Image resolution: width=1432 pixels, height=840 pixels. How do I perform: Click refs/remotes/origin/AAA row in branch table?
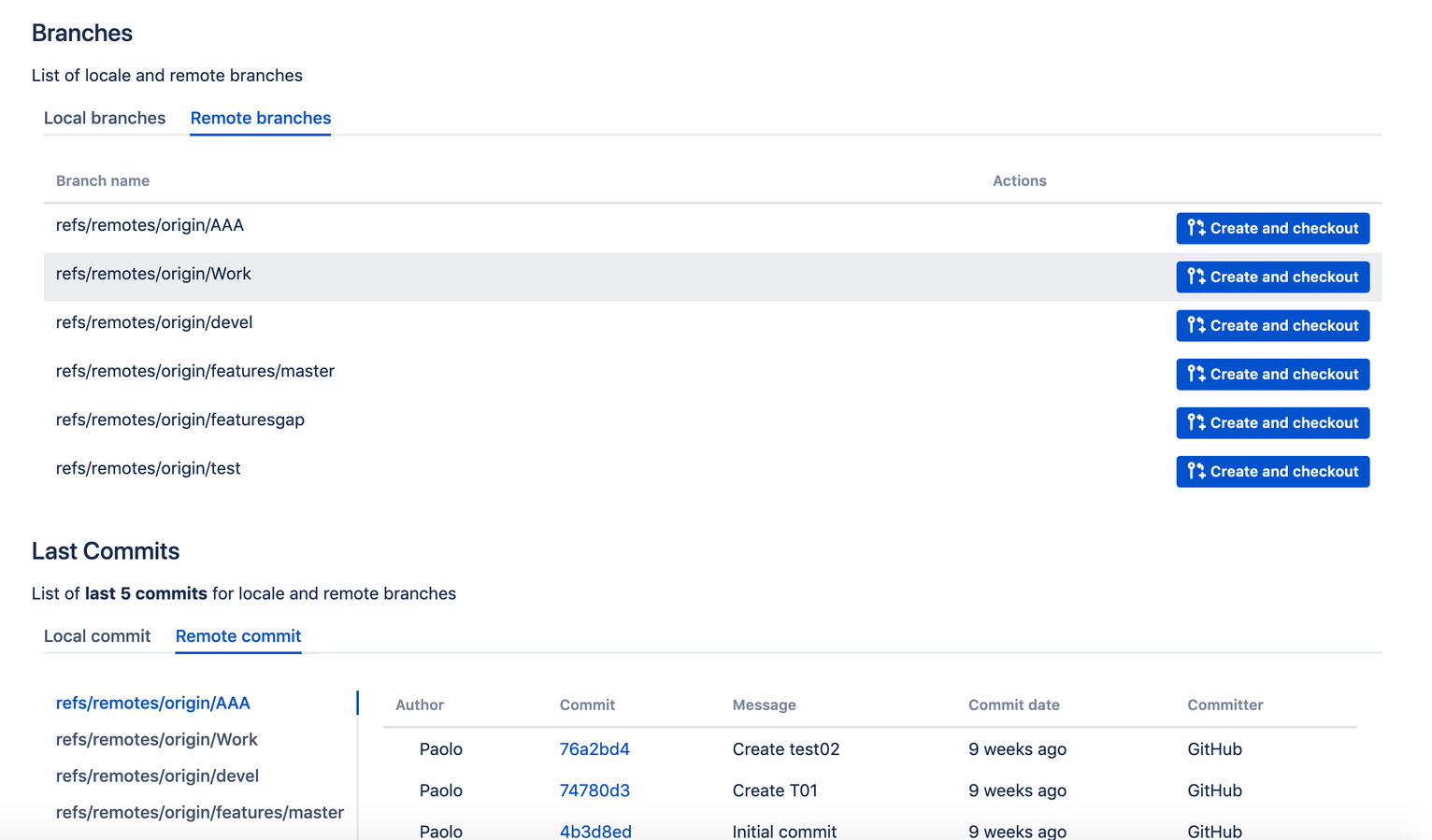click(712, 228)
